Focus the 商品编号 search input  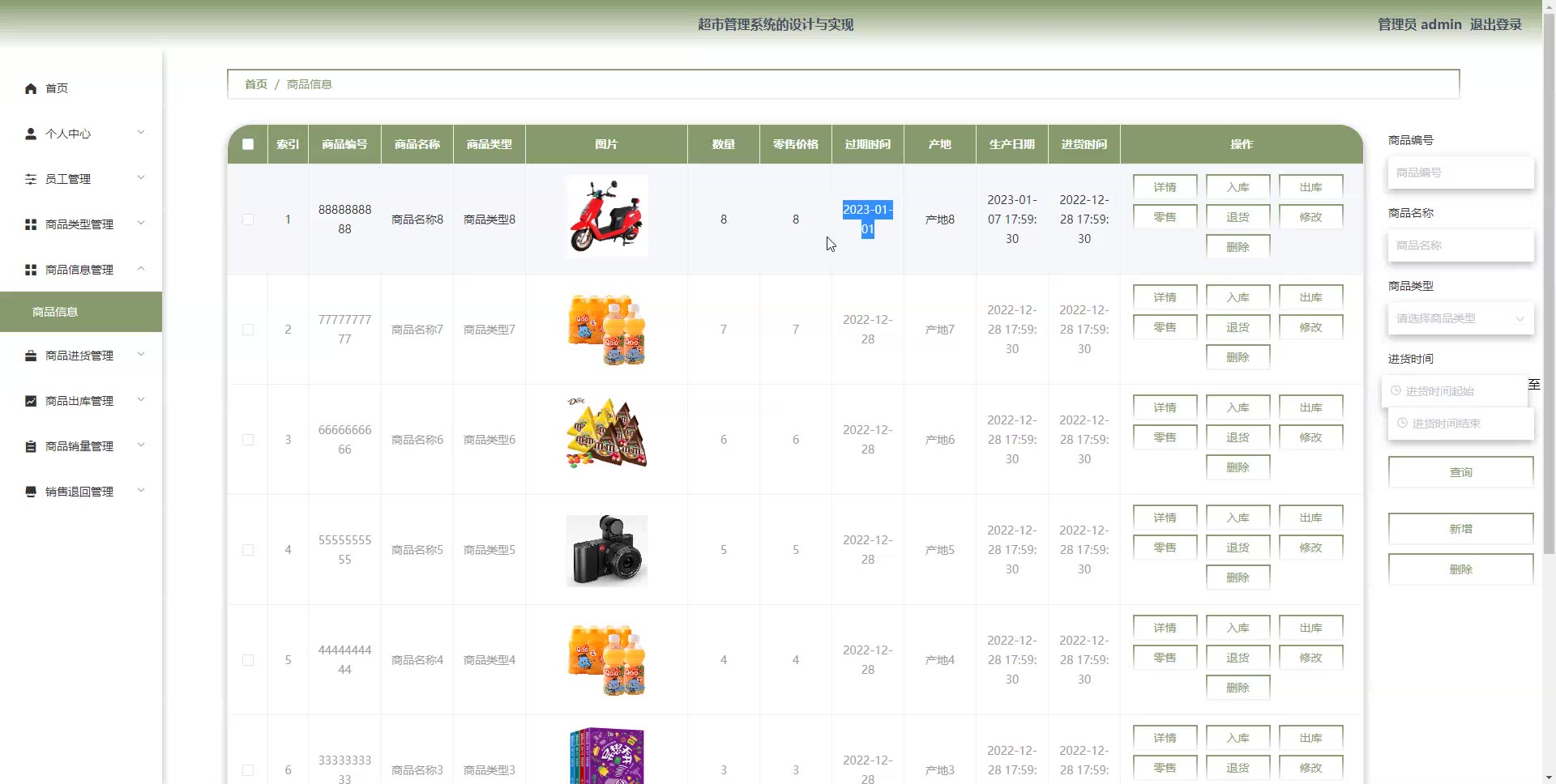click(1460, 173)
